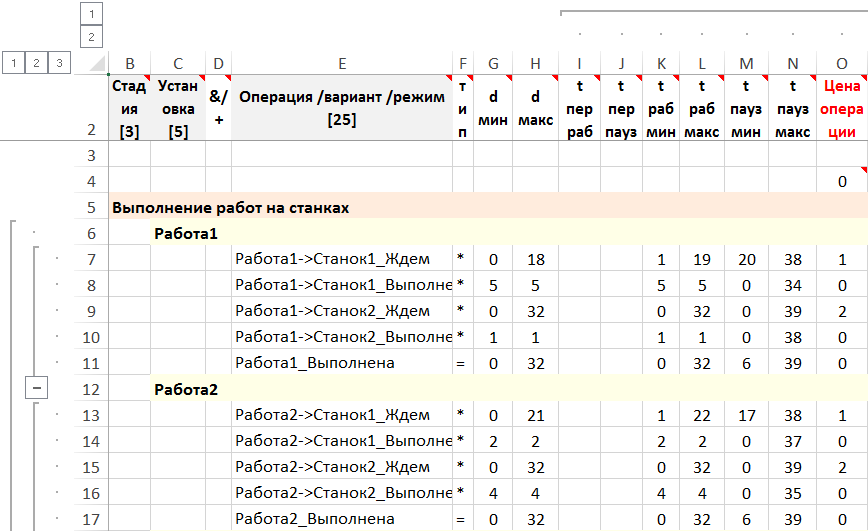
Task: Click column outline level 1 button
Action: pyautogui.click(x=92, y=14)
